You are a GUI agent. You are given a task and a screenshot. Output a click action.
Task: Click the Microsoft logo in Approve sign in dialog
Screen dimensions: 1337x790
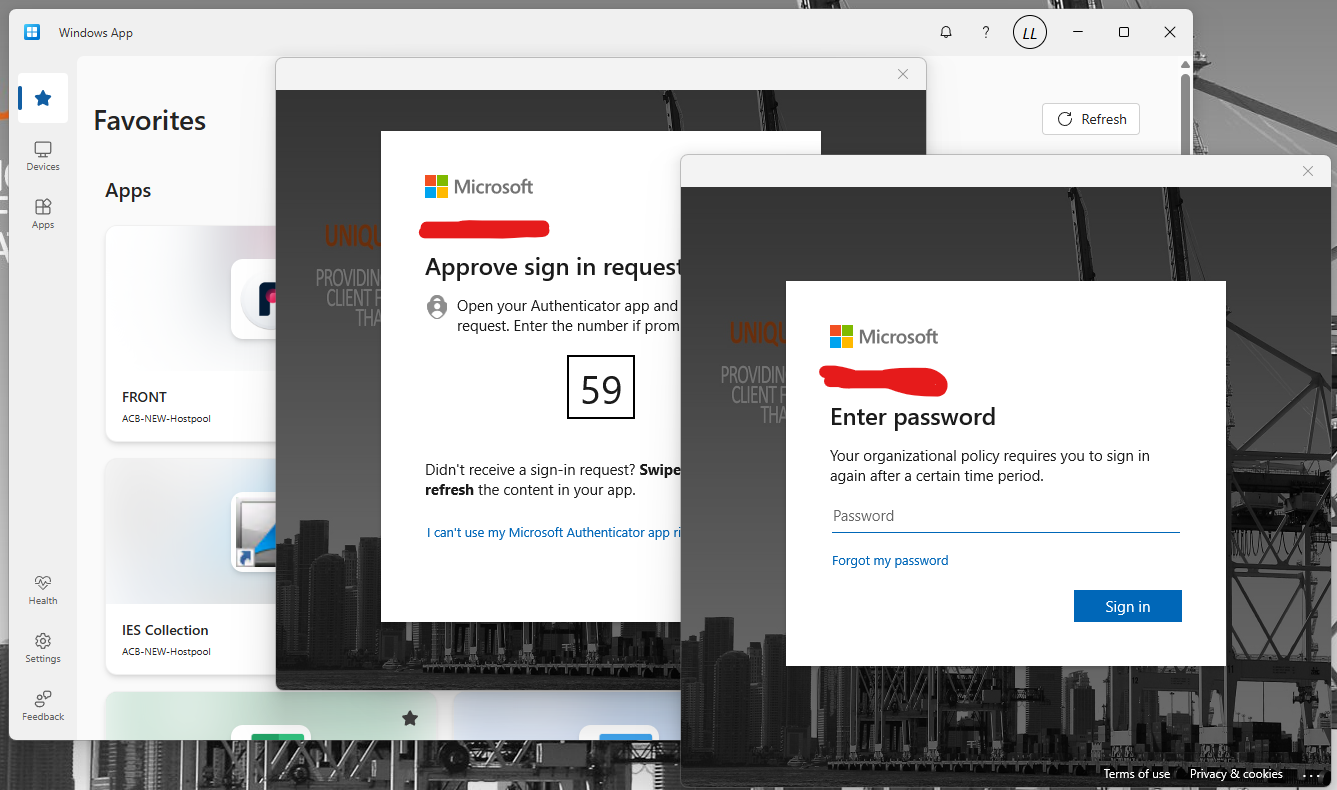(x=479, y=187)
